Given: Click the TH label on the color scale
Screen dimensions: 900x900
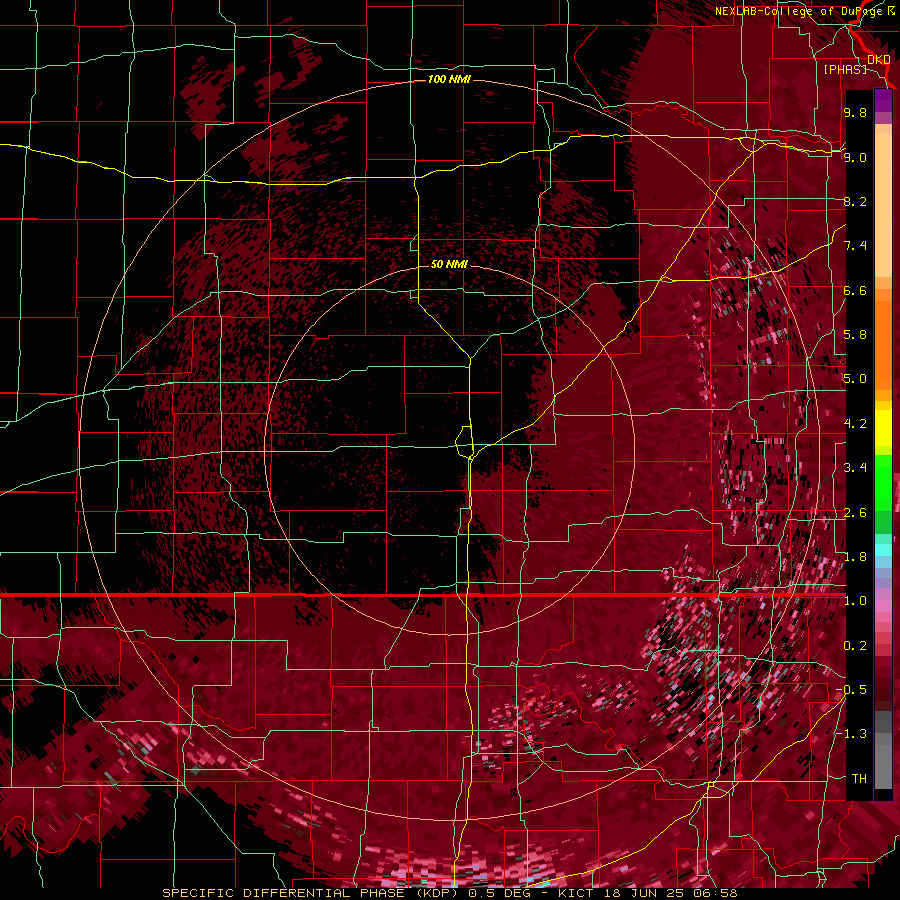Looking at the screenshot, I should [x=859, y=779].
